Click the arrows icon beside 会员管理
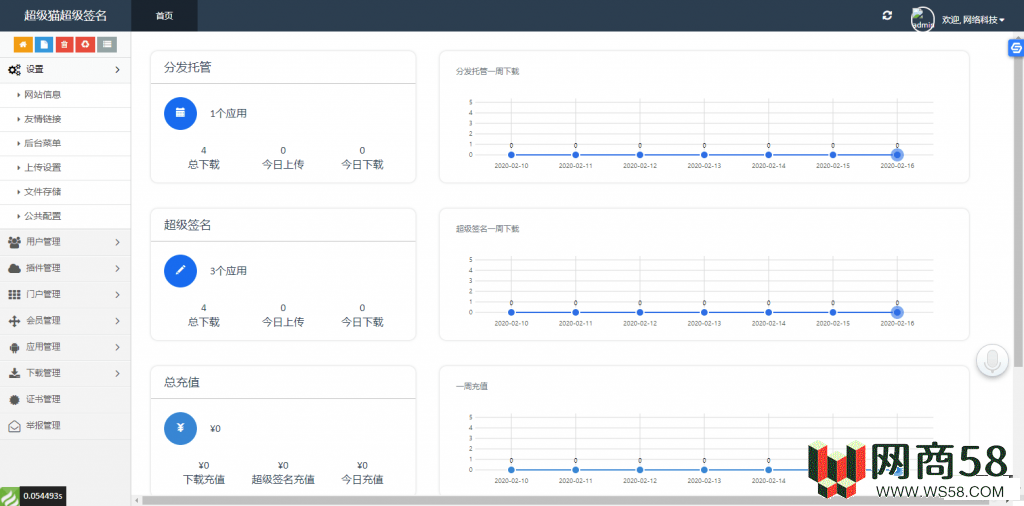The image size is (1024, 506). pos(14,321)
